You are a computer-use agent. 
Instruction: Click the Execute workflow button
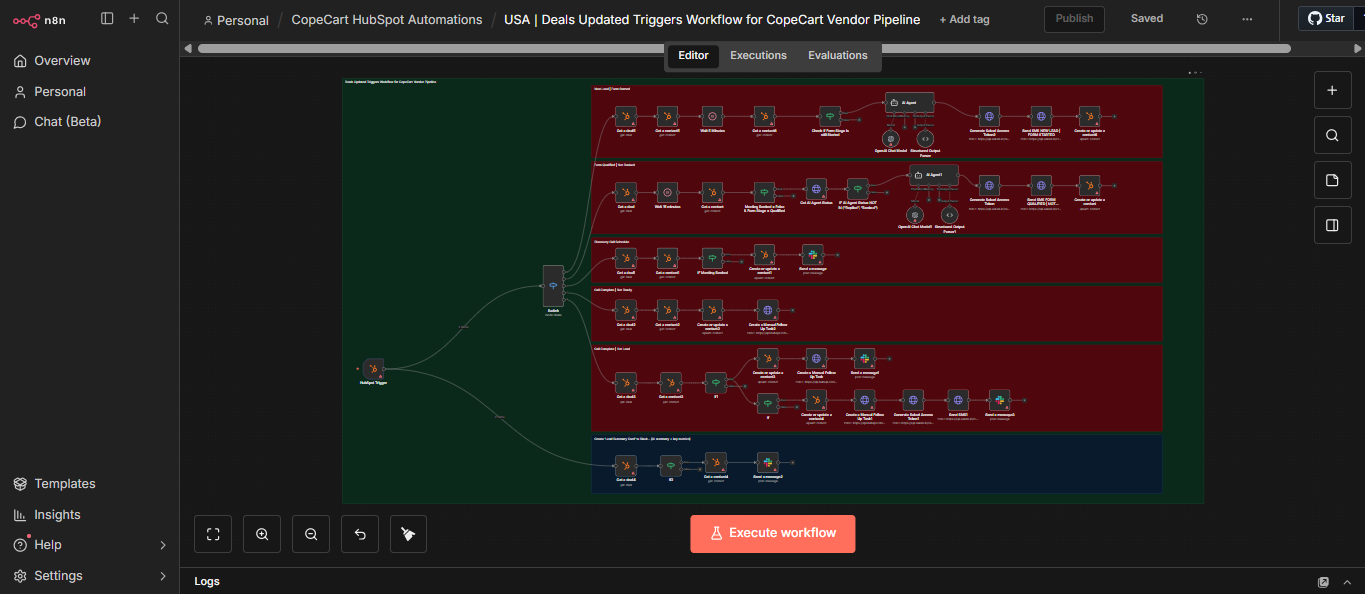772,533
